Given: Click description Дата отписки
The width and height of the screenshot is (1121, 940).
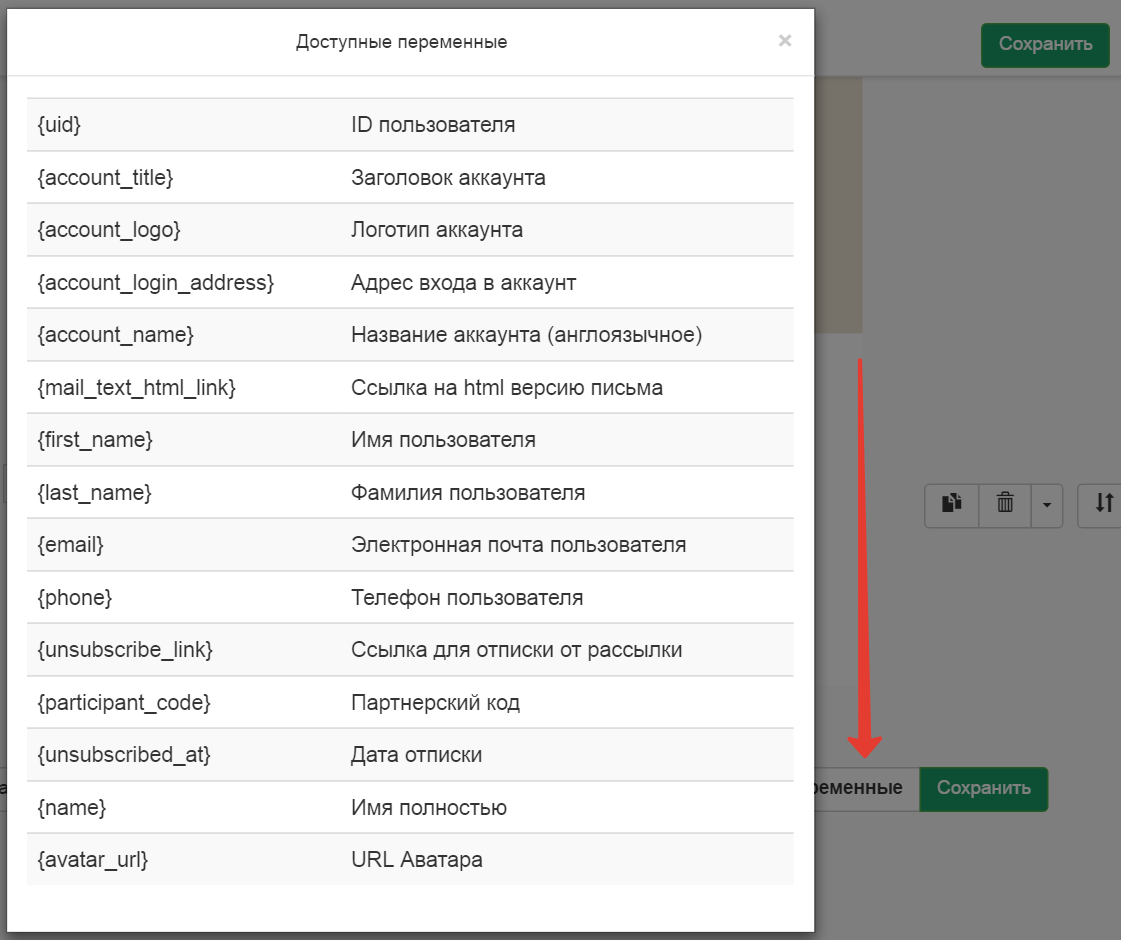Looking at the screenshot, I should [x=416, y=756].
